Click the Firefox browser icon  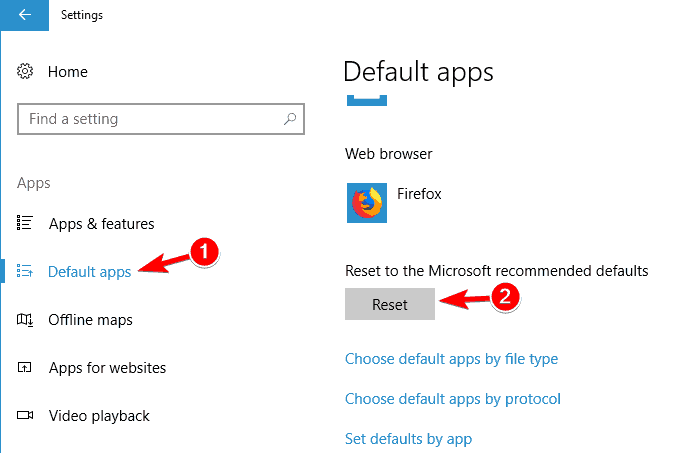[x=367, y=203]
